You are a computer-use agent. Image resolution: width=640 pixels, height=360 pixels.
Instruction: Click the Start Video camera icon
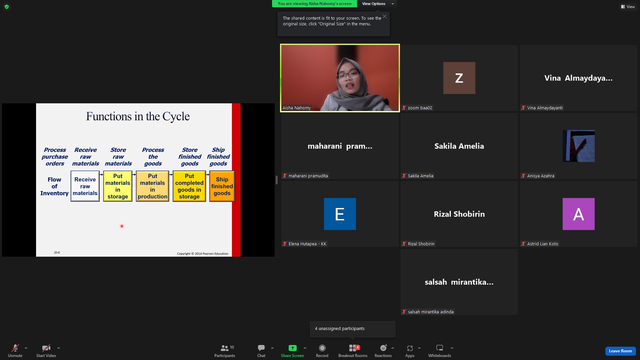click(x=46, y=348)
